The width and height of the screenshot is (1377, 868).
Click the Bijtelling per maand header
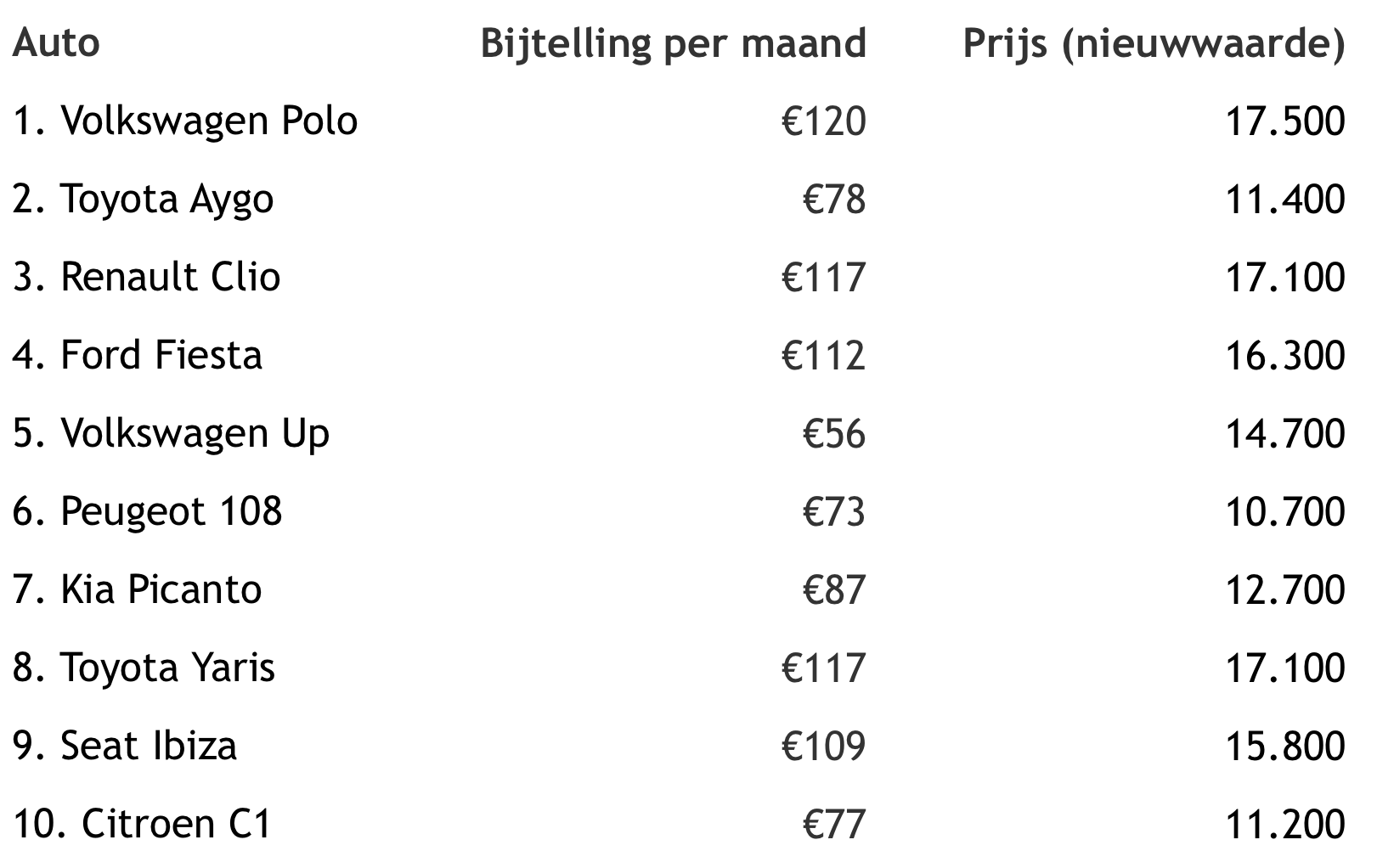click(673, 42)
